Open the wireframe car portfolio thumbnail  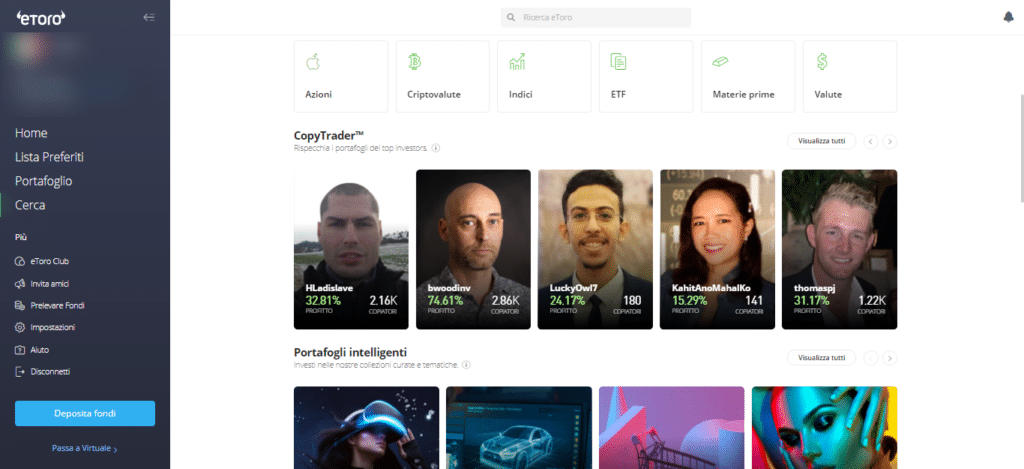pos(519,428)
